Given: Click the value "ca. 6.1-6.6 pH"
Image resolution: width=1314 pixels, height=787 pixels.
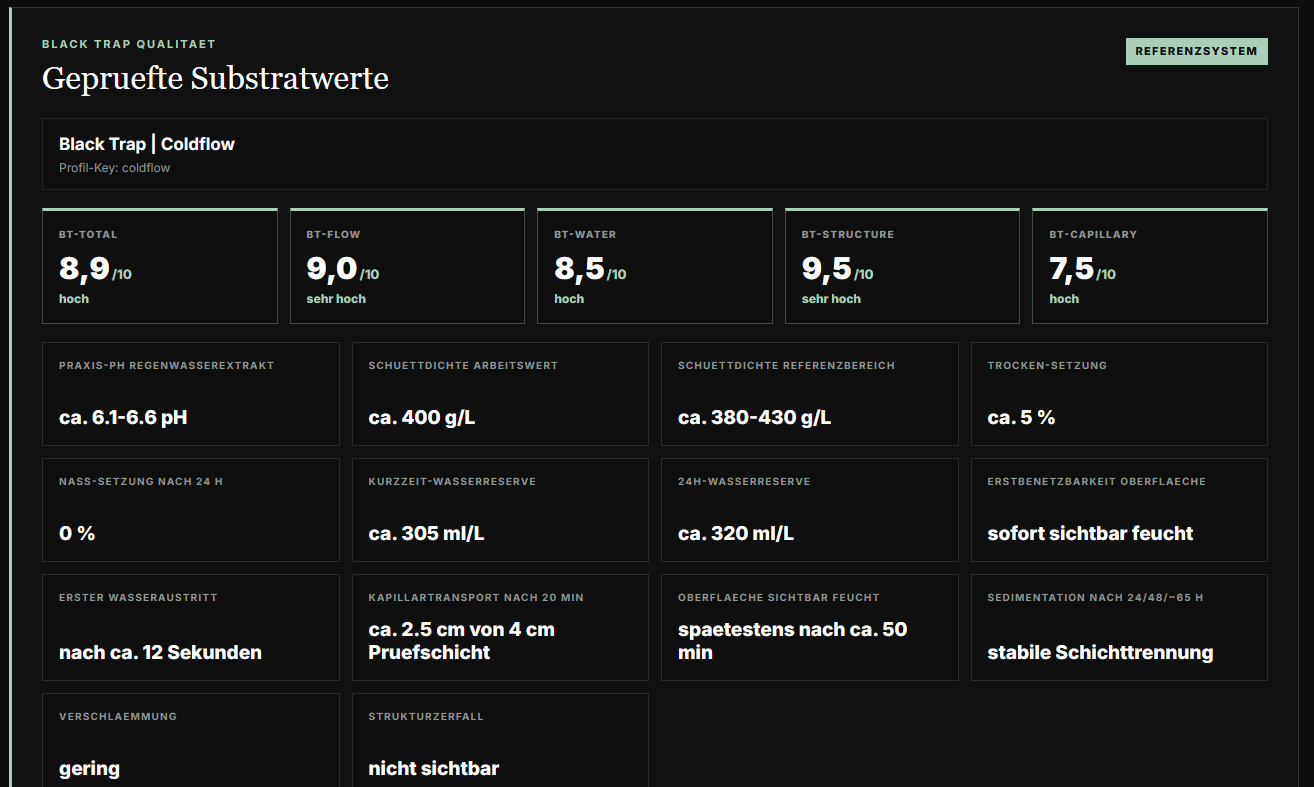Looking at the screenshot, I should [123, 417].
